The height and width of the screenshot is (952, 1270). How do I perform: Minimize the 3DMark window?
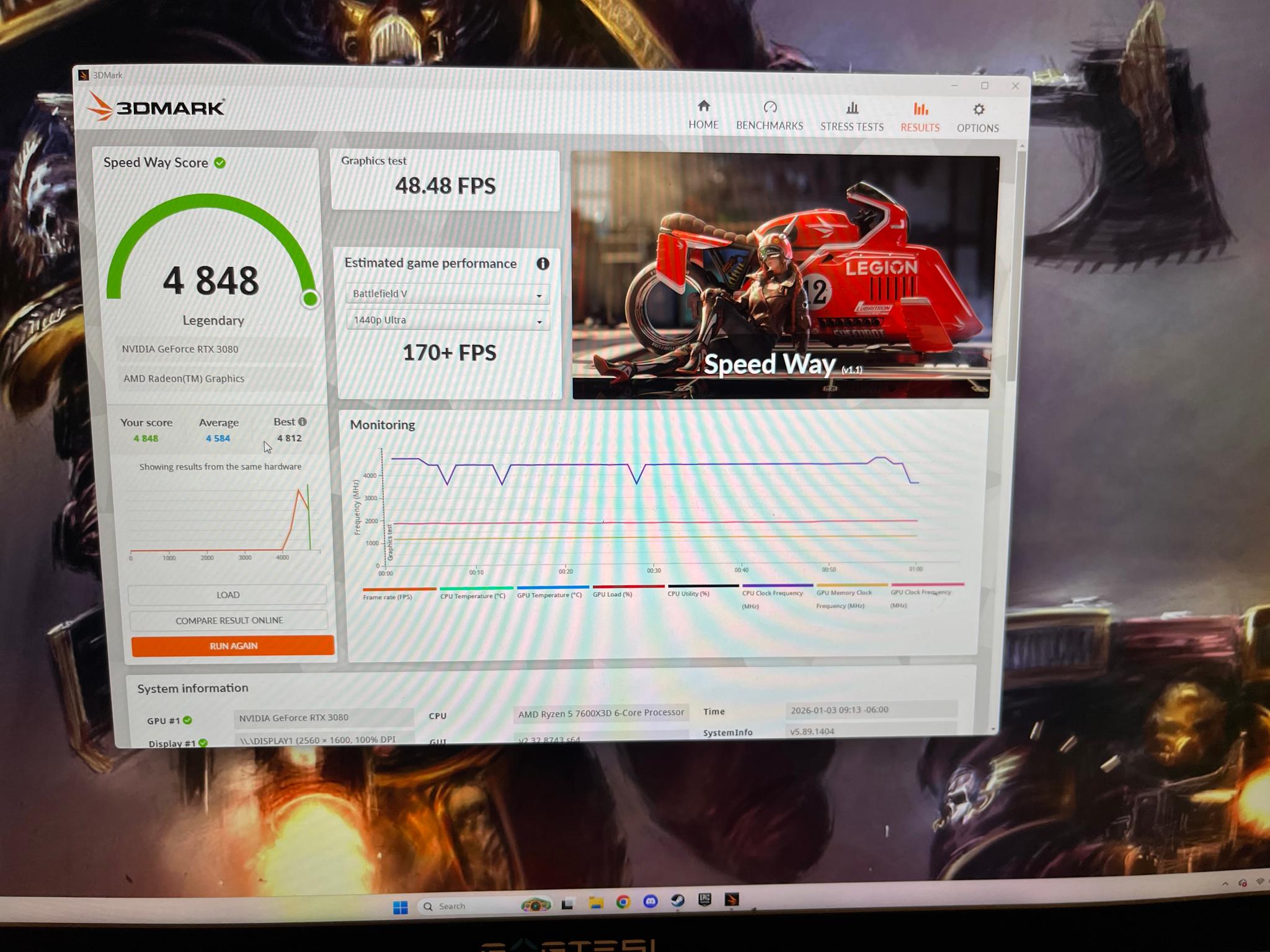955,85
